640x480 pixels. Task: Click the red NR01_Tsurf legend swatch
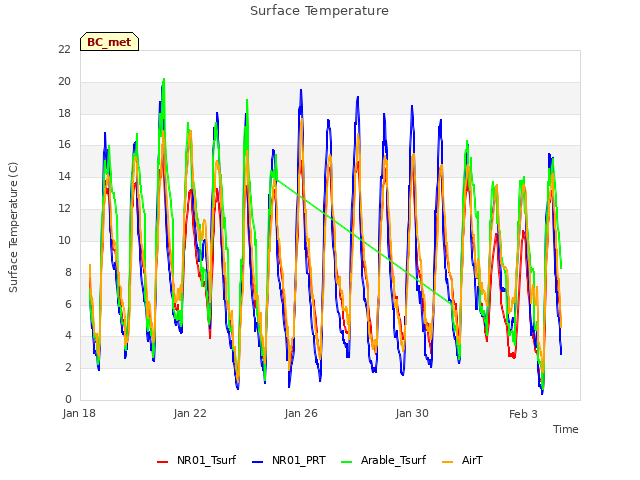pos(162,462)
